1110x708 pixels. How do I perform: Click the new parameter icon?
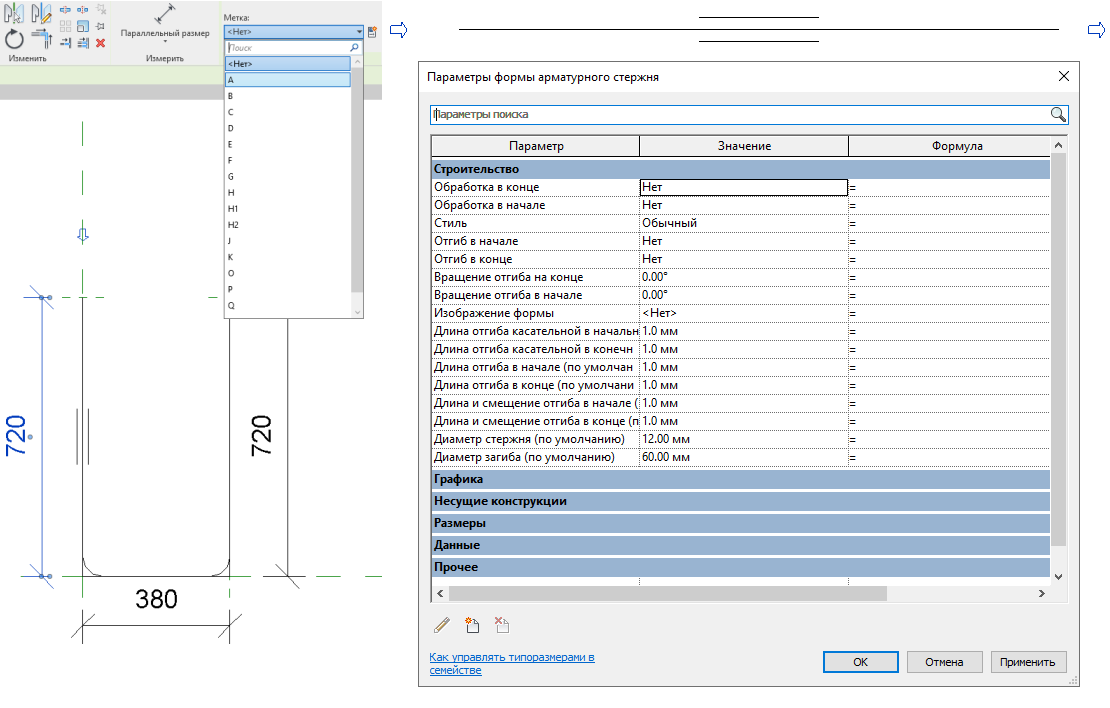click(x=472, y=624)
